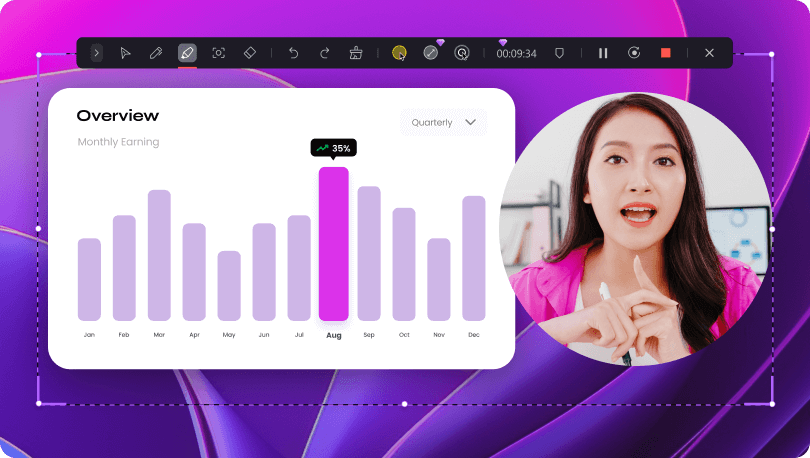The image size is (810, 458).
Task: Select the Mar bar in the chart
Action: pyautogui.click(x=159, y=255)
